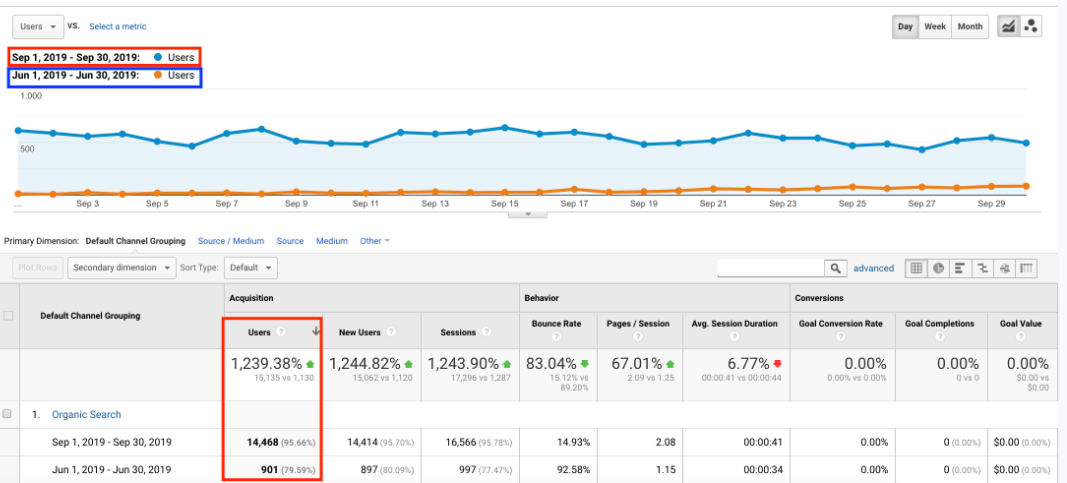Open the Sort Type Default dropdown
Screen dimensions: 1067x483
(250, 268)
